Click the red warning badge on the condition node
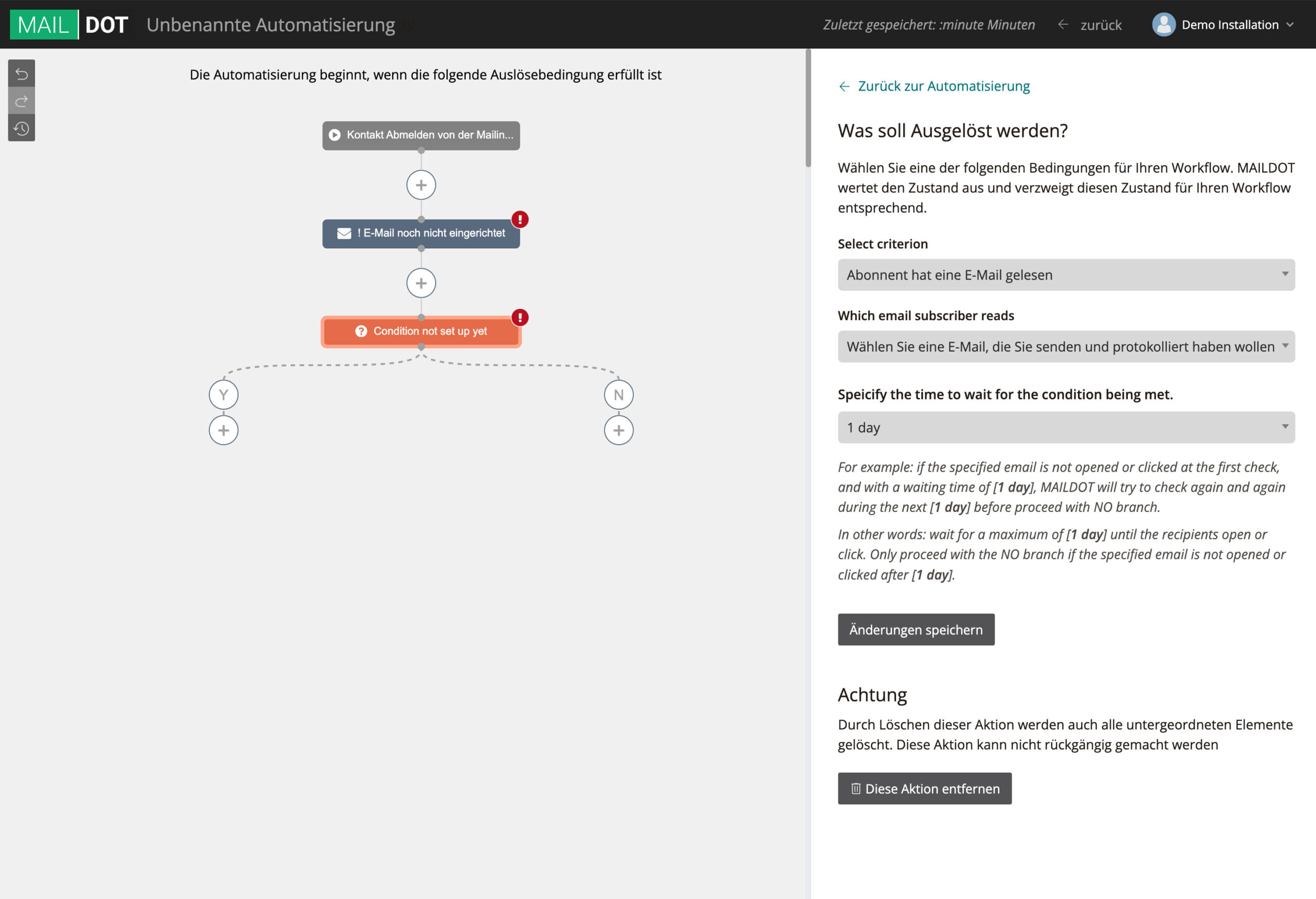1316x899 pixels. pyautogui.click(x=520, y=318)
